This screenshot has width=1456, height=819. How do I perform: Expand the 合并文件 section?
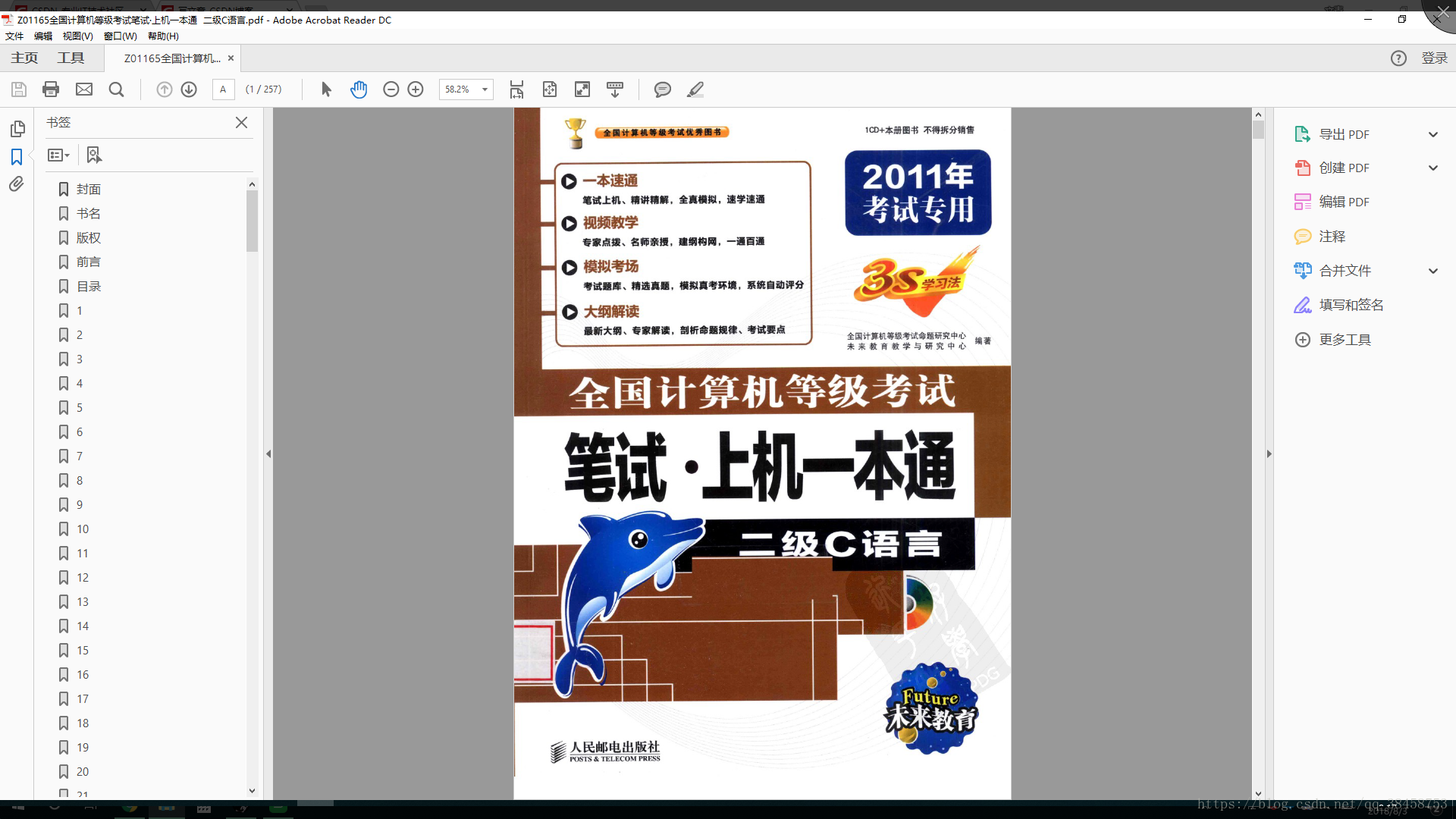click(1433, 271)
